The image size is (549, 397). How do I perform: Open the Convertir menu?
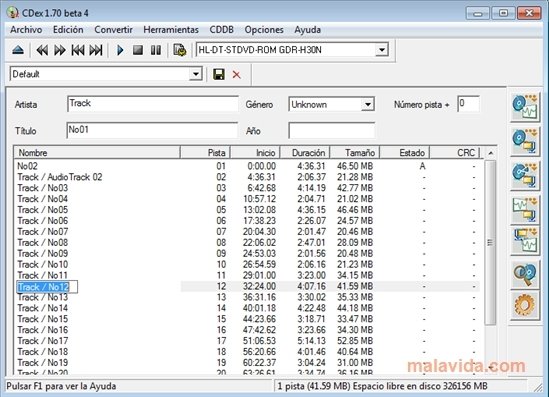[113, 30]
